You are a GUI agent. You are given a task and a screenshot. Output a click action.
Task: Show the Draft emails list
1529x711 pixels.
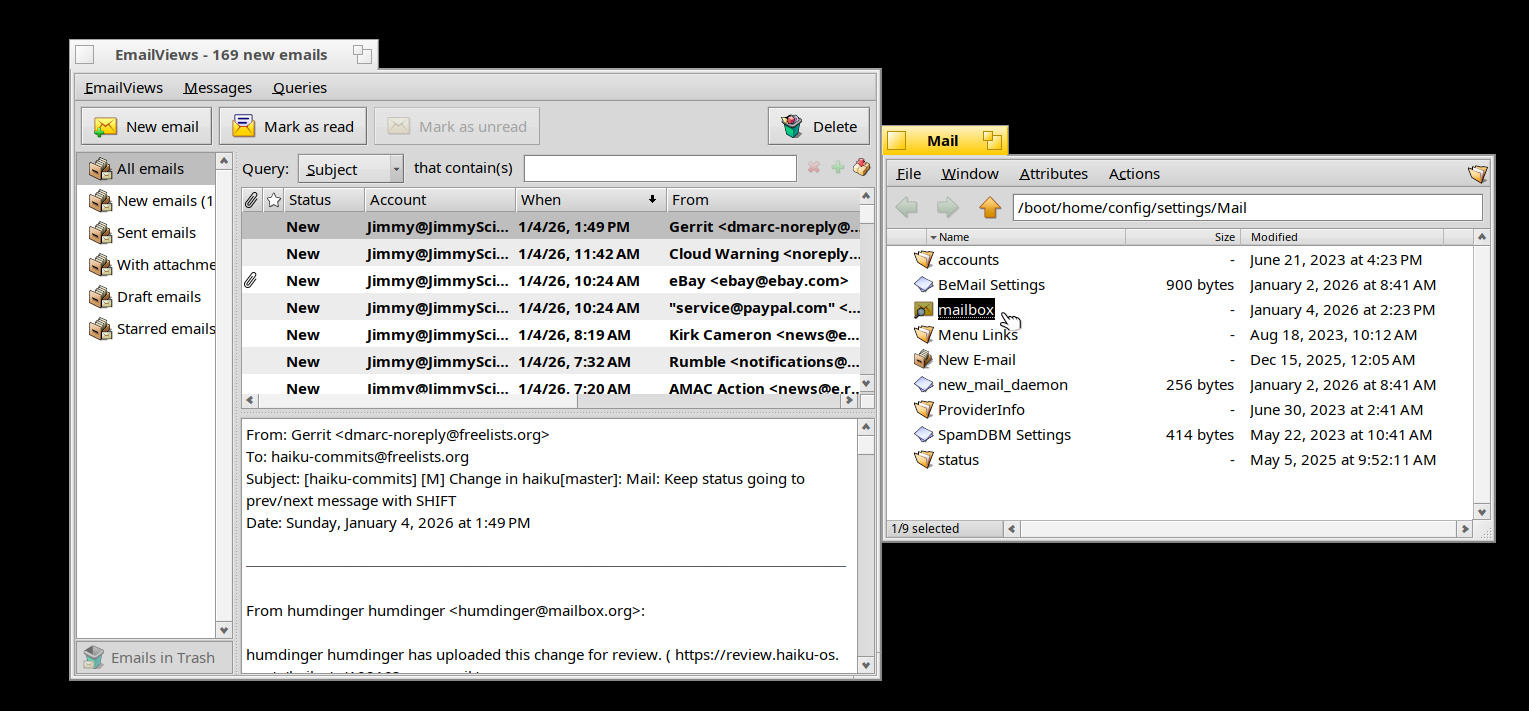coord(158,297)
